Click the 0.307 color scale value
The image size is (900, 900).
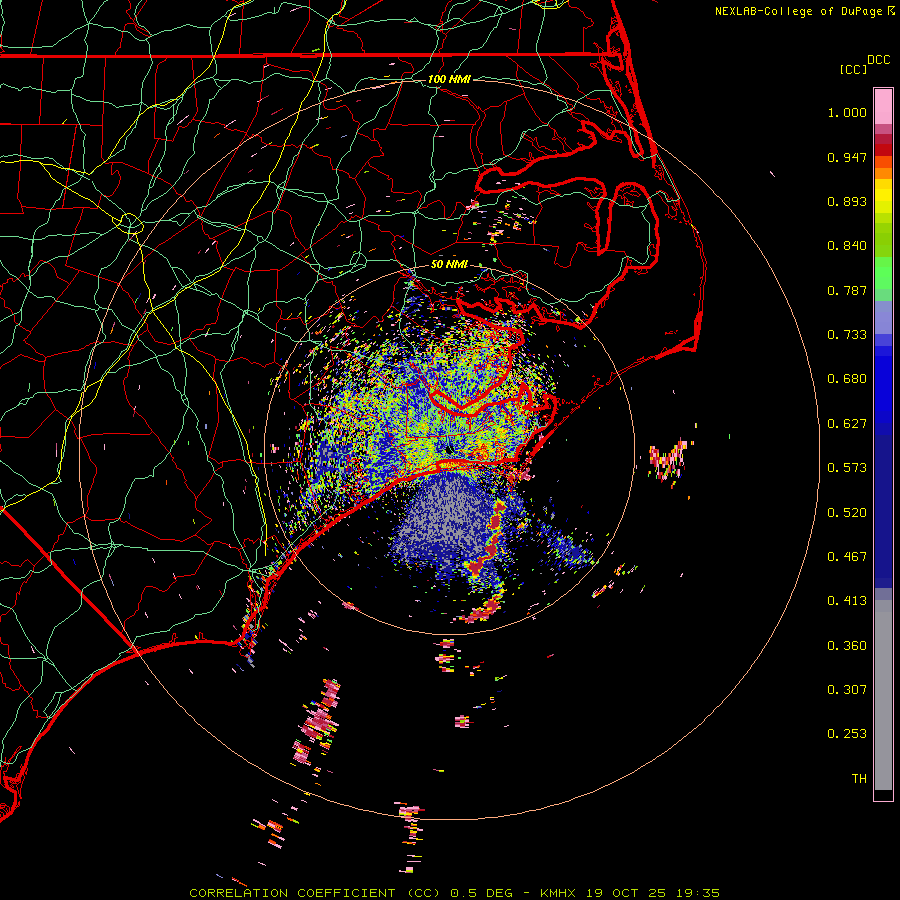coord(847,690)
